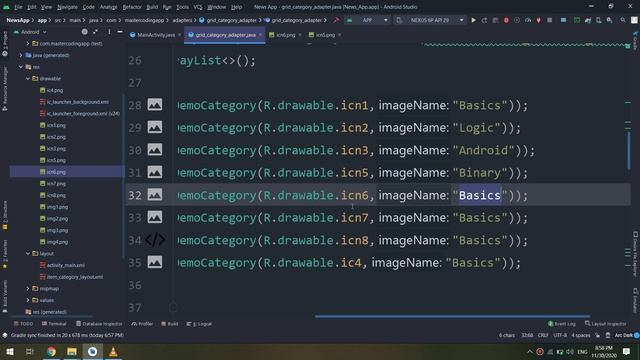The width and height of the screenshot is (640, 360).
Task: Open VLC media player from the taskbar
Action: click(x=113, y=351)
